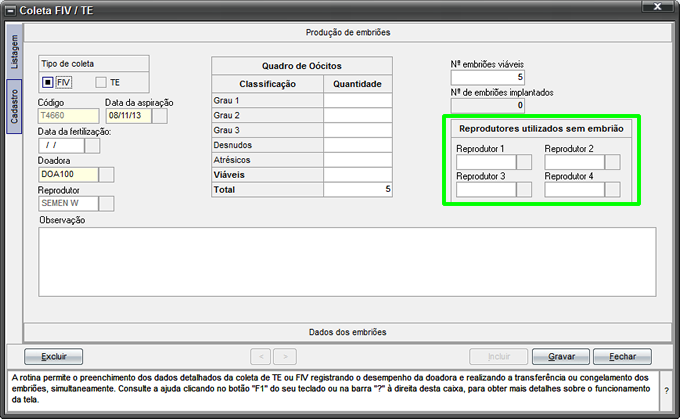Open the Produção de embriões section

click(x=348, y=33)
